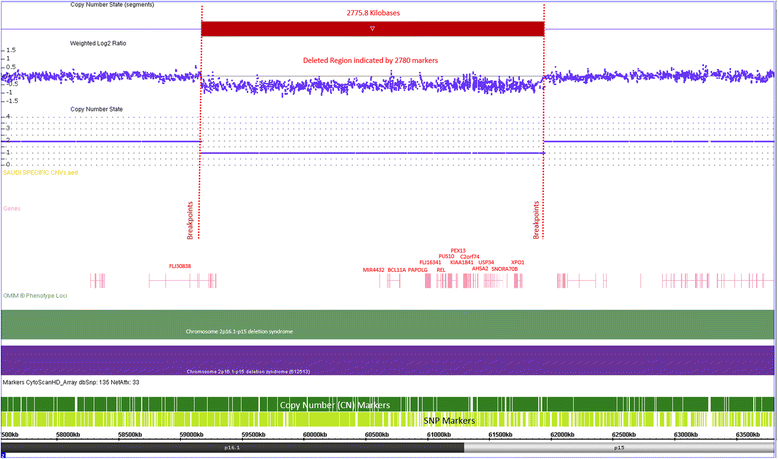Select the BCL11A gene label
This screenshot has height=459, width=778.
397,269
